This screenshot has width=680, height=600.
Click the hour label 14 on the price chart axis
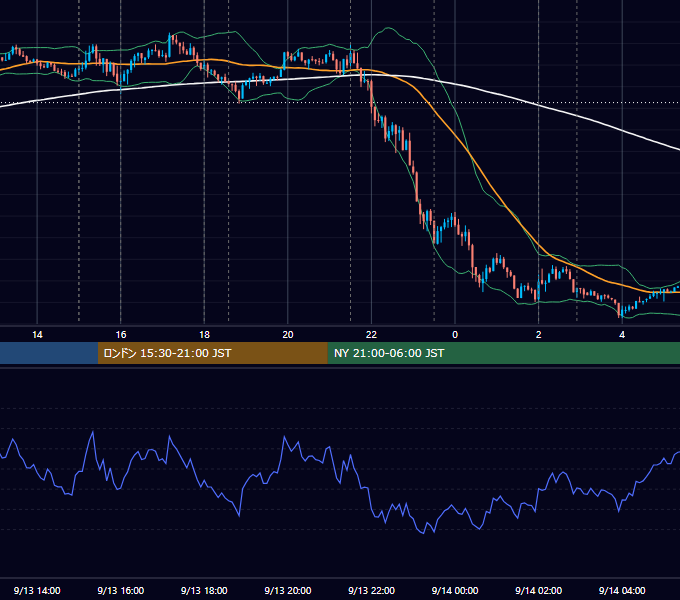pos(37,335)
